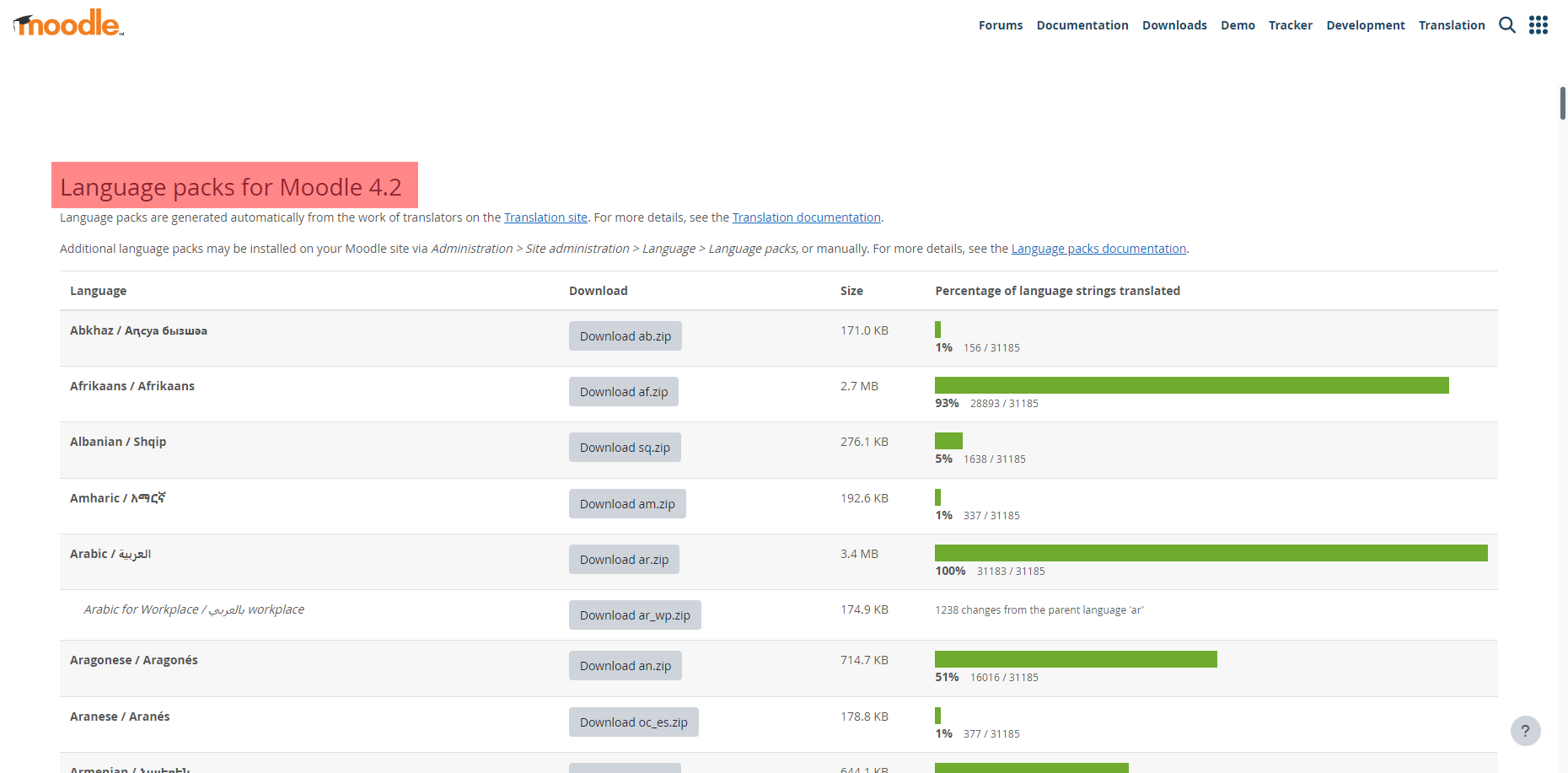
Task: Click the apps grid icon top right
Action: click(x=1538, y=25)
